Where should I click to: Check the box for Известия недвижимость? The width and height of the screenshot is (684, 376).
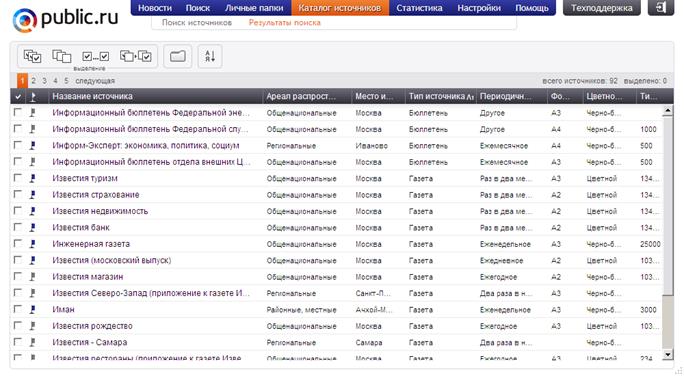(17, 211)
